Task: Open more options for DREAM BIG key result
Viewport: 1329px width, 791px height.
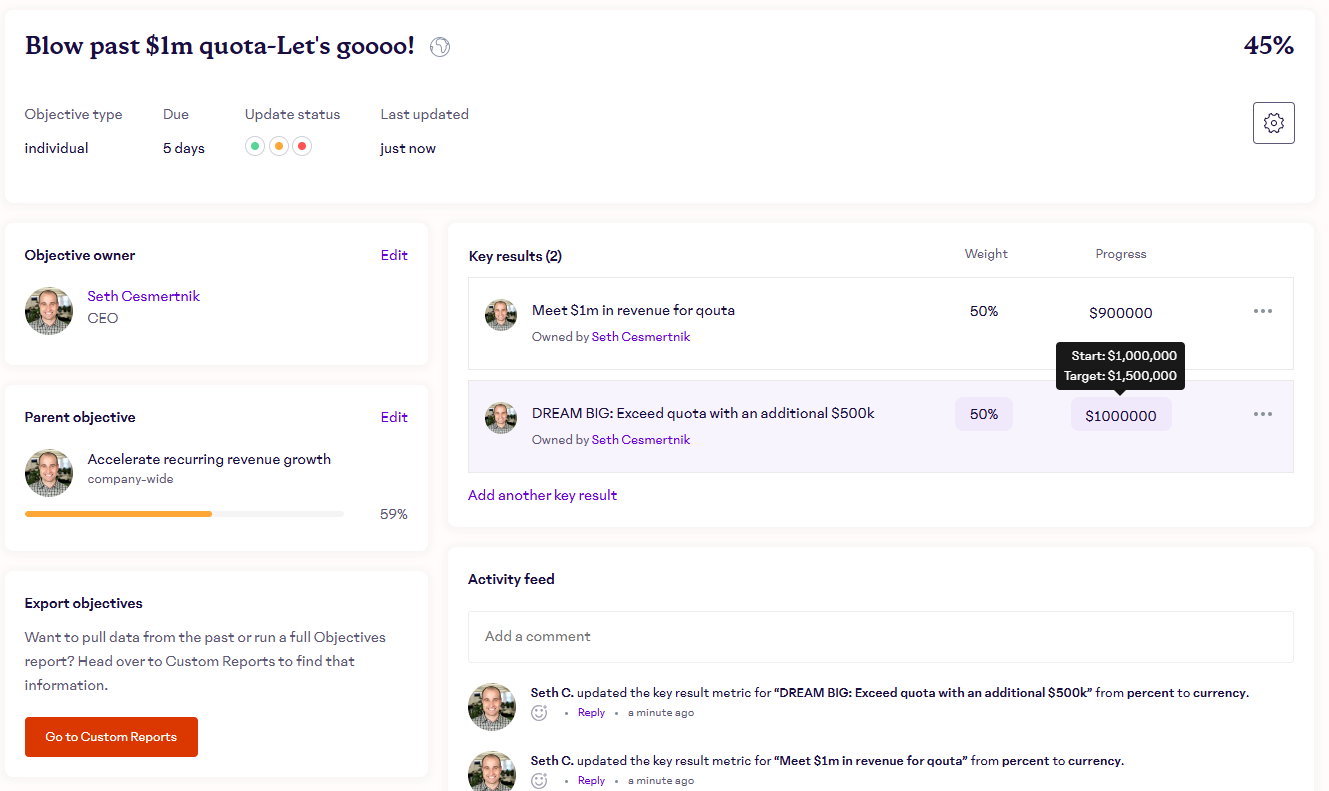Action: coord(1263,414)
